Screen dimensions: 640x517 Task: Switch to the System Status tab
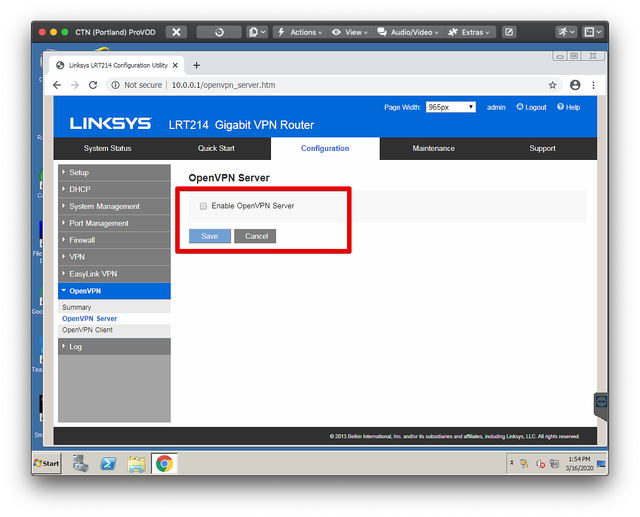[107, 149]
